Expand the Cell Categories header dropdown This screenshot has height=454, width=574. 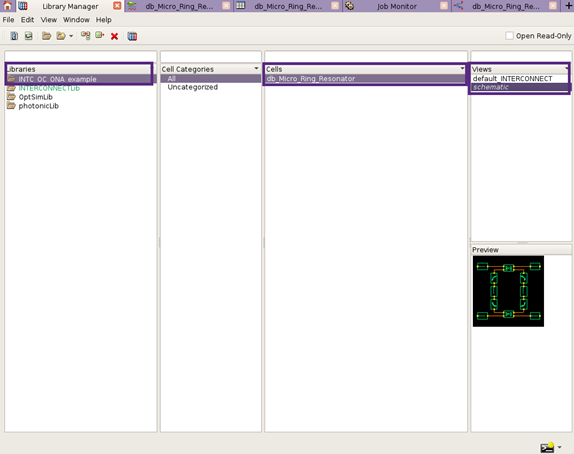pos(256,68)
